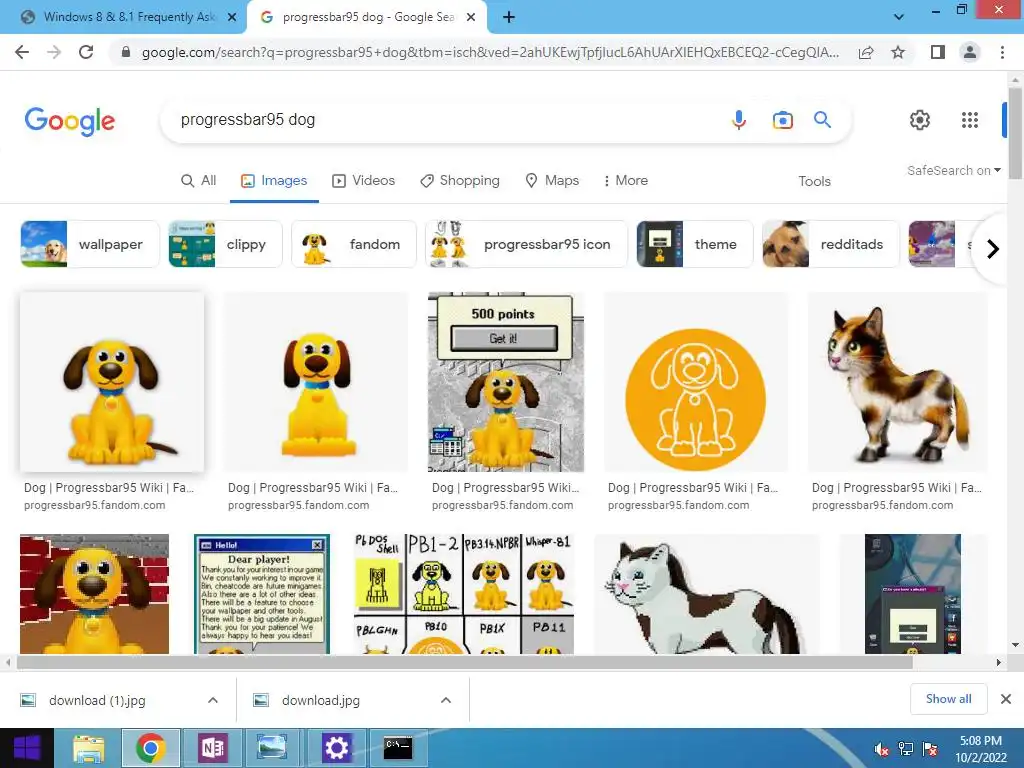Screen dimensions: 1024x768
Task: Open first yellow dog image result
Action: click(x=112, y=382)
